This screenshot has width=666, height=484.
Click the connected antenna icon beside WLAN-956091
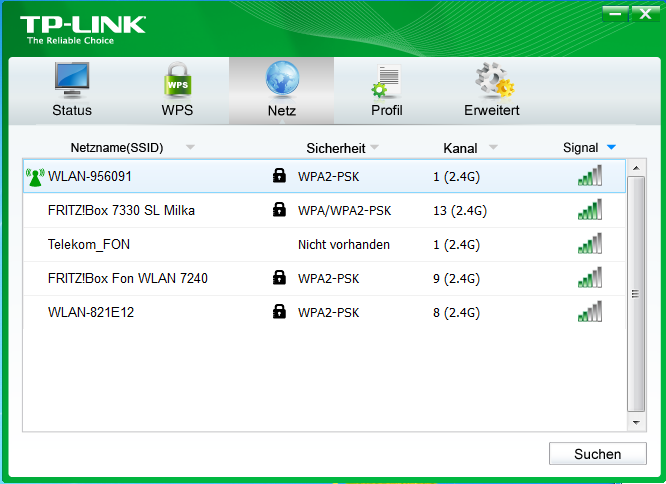pyautogui.click(x=35, y=177)
